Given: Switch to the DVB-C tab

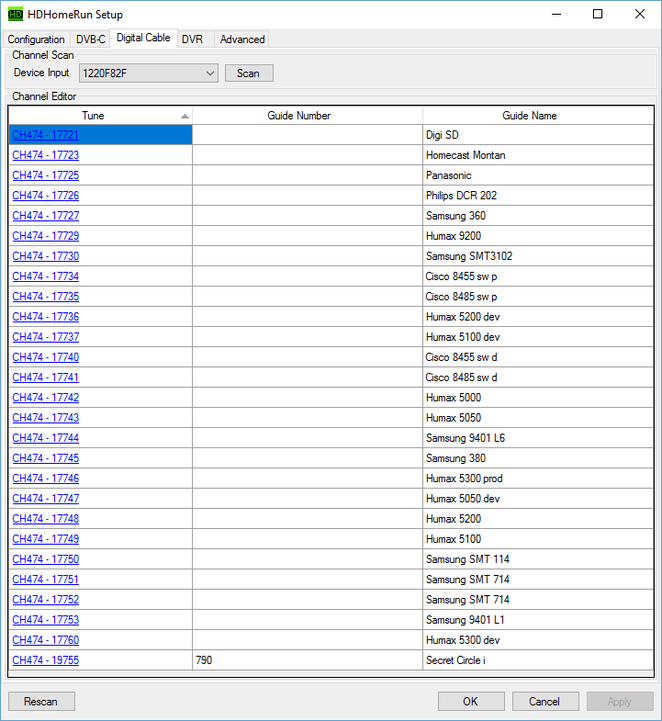Looking at the screenshot, I should [91, 40].
